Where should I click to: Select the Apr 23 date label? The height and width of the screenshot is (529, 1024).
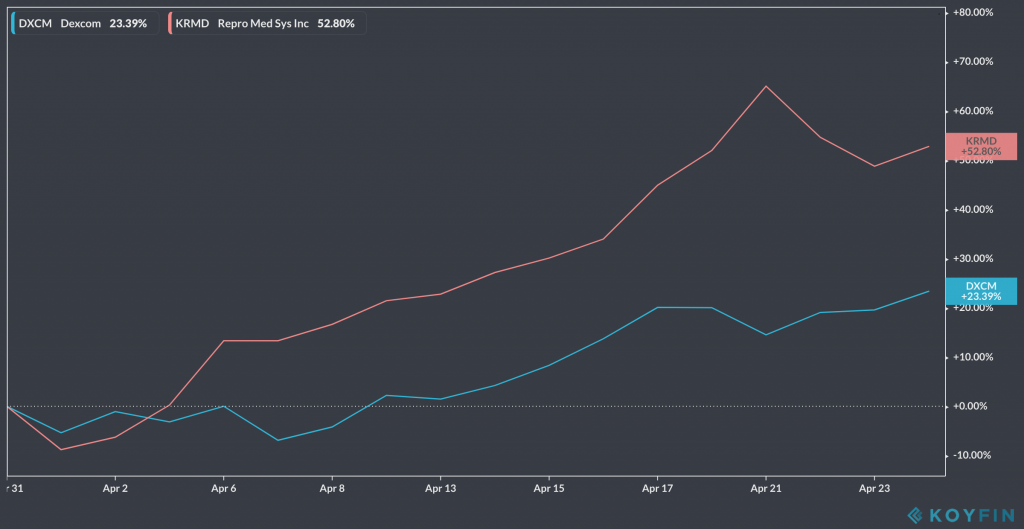[874, 490]
